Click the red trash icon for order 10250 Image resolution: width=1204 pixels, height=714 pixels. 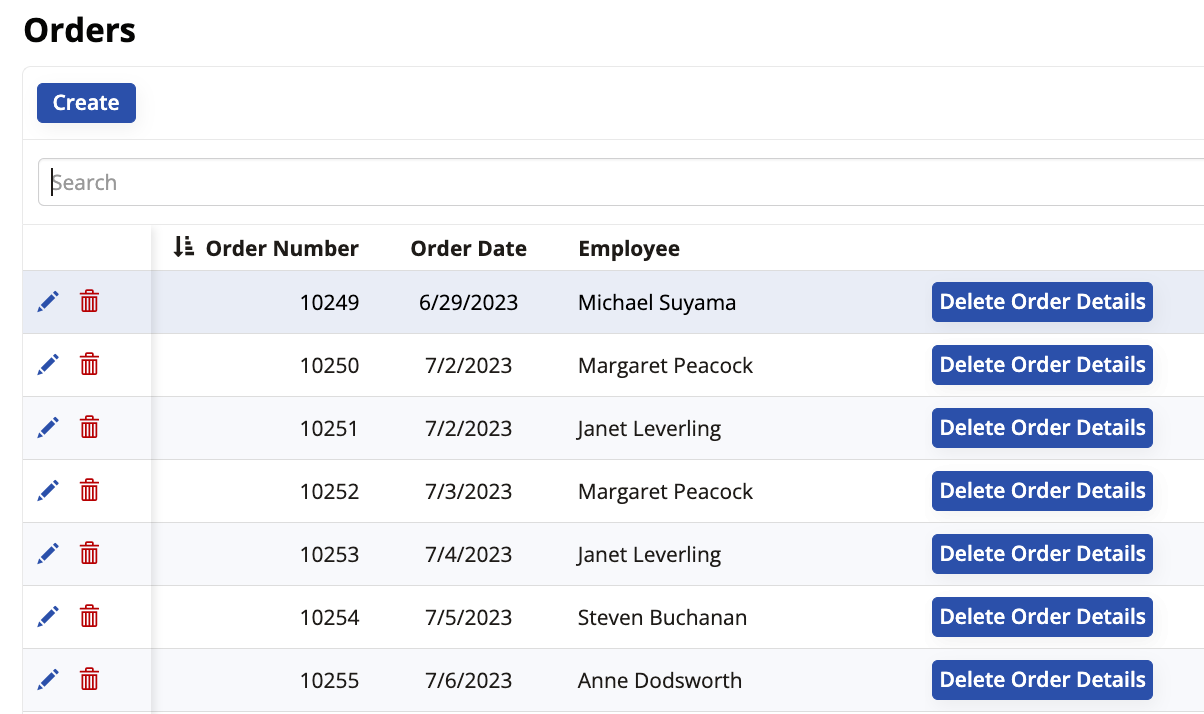tap(88, 364)
